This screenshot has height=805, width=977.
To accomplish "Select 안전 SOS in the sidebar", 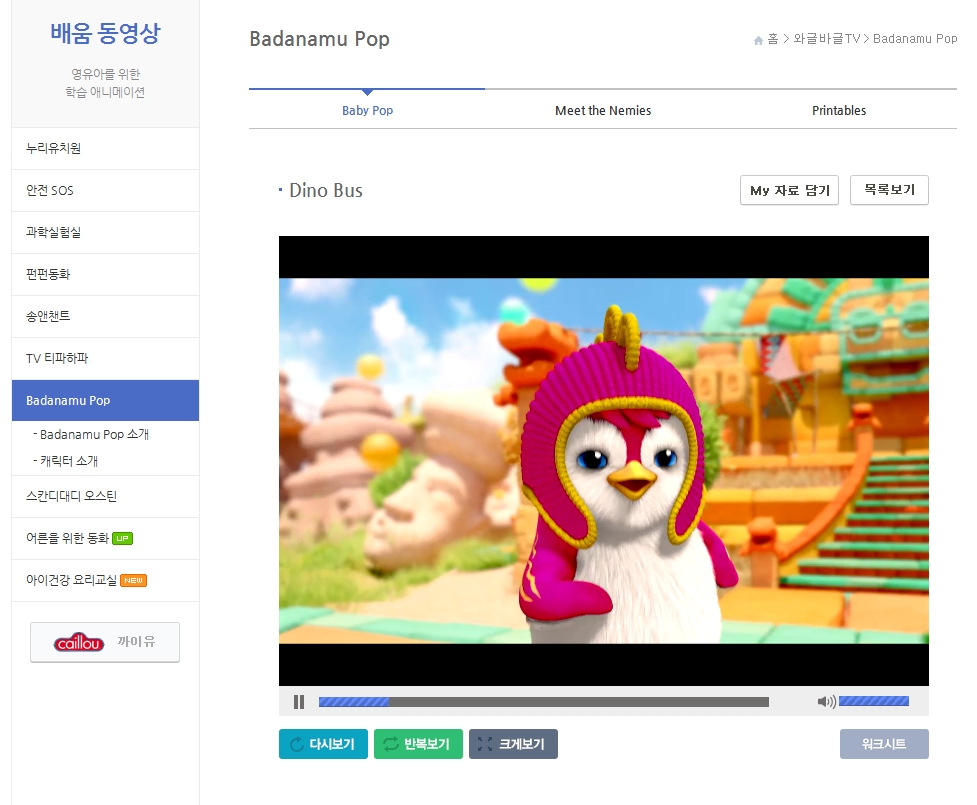I will coord(105,191).
